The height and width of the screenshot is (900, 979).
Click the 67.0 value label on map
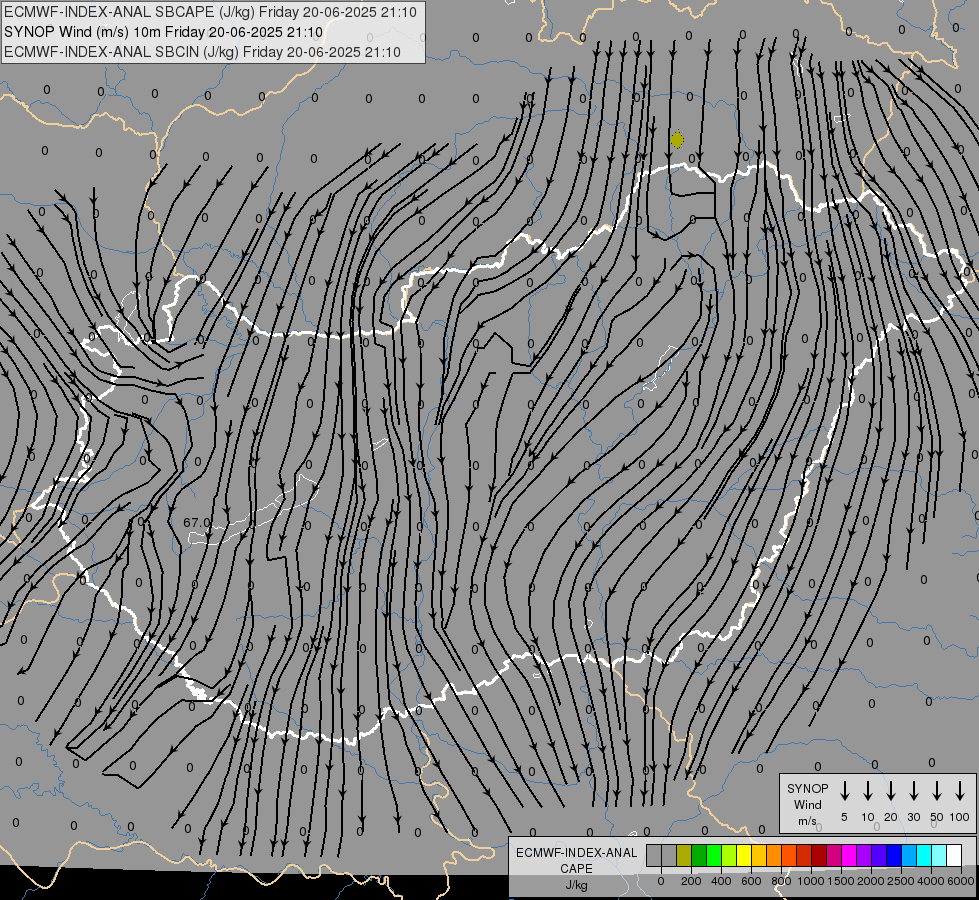tap(197, 522)
